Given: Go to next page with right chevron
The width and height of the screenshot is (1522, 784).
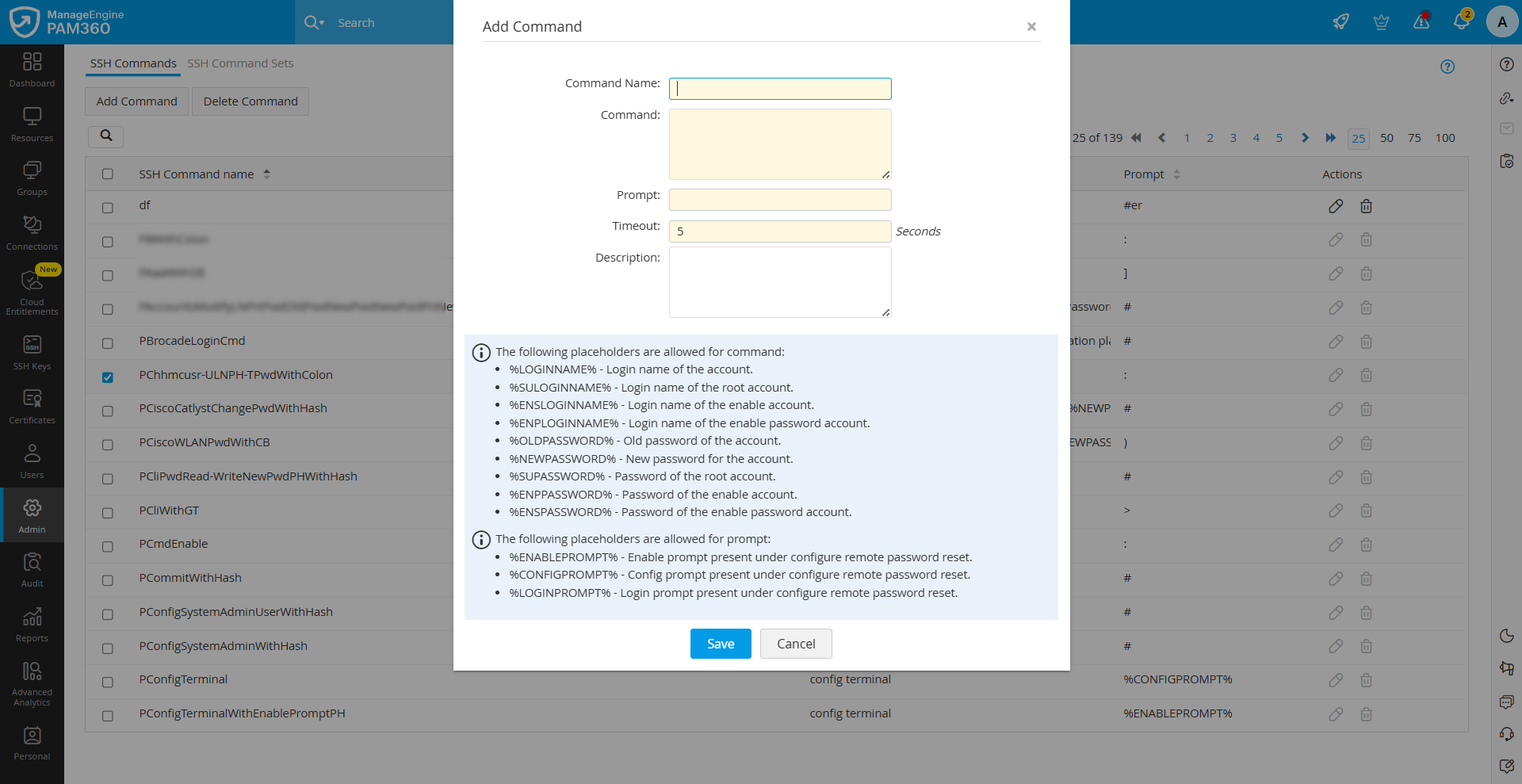Looking at the screenshot, I should tap(1305, 138).
